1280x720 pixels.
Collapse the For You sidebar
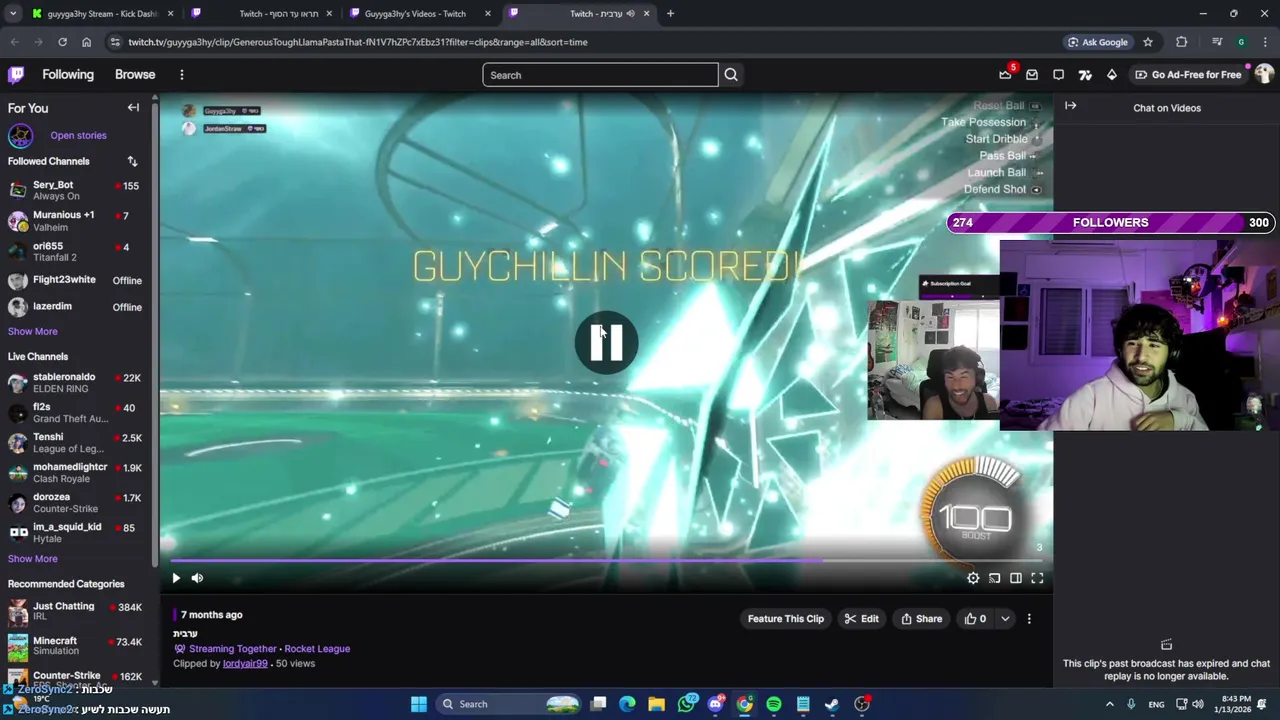point(133,108)
